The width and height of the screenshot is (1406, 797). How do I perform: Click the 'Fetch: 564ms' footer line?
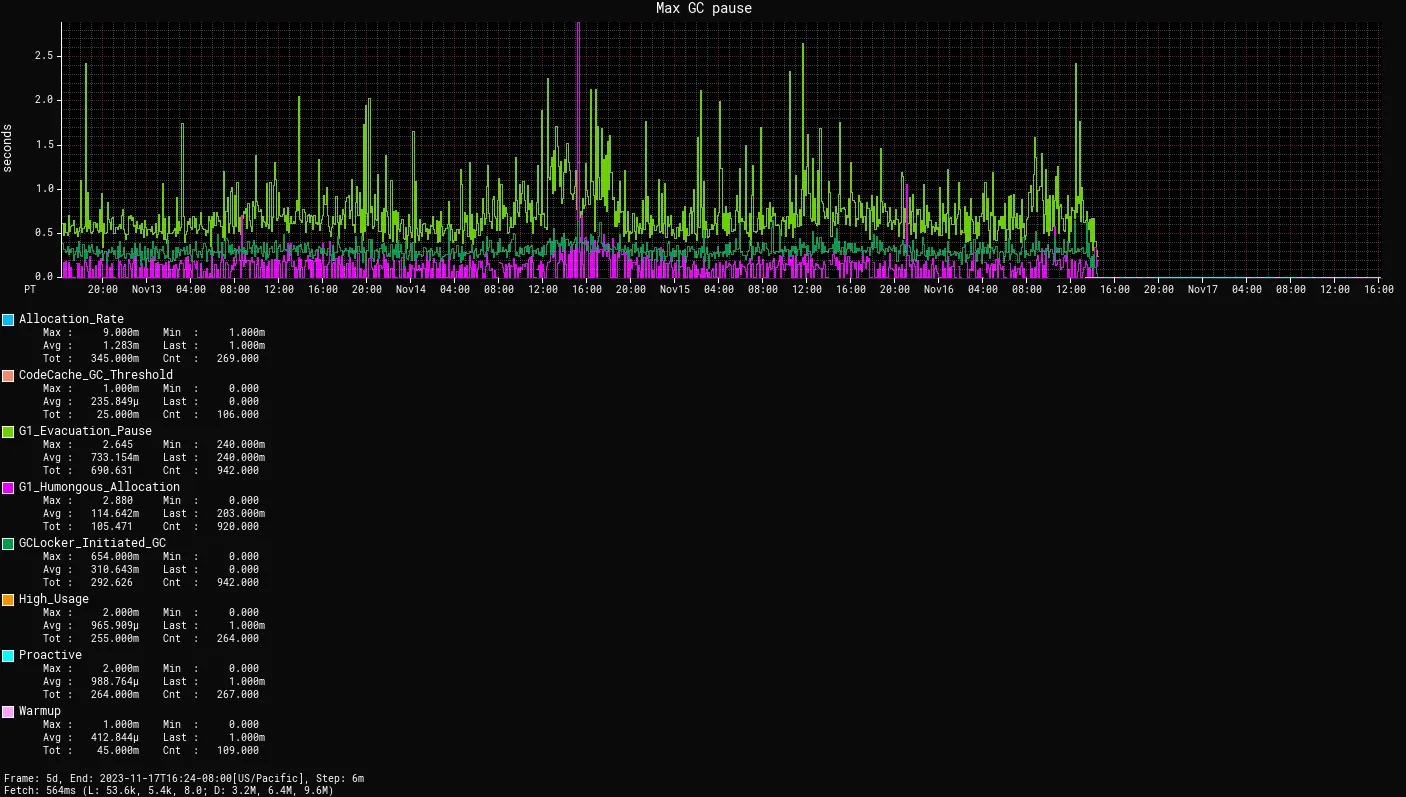point(169,790)
